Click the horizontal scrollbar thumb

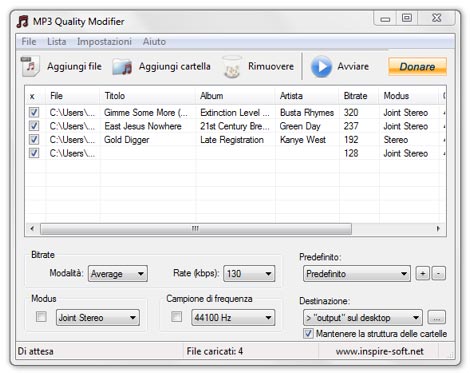point(196,229)
